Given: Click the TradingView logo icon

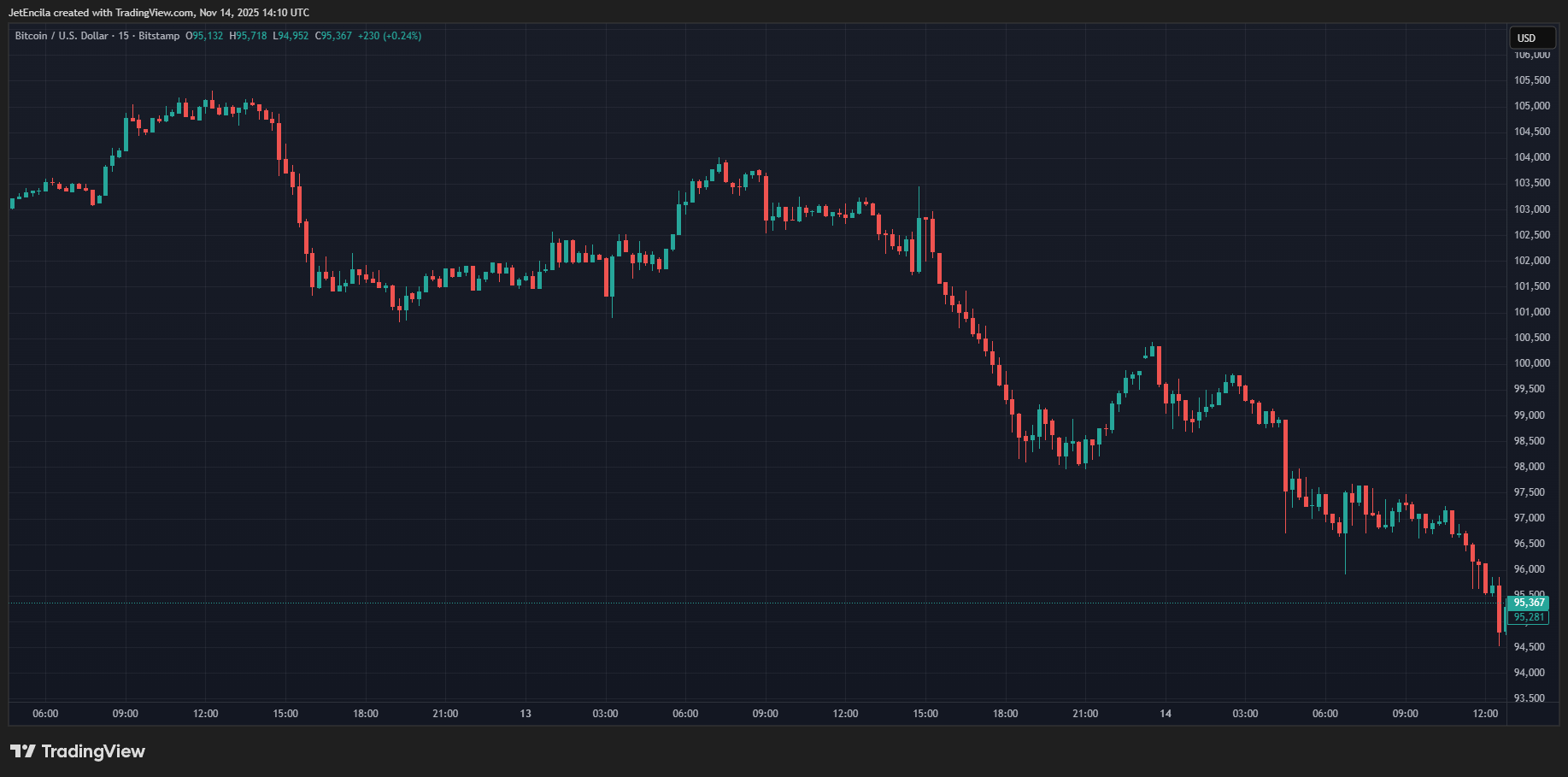Looking at the screenshot, I should (23, 751).
